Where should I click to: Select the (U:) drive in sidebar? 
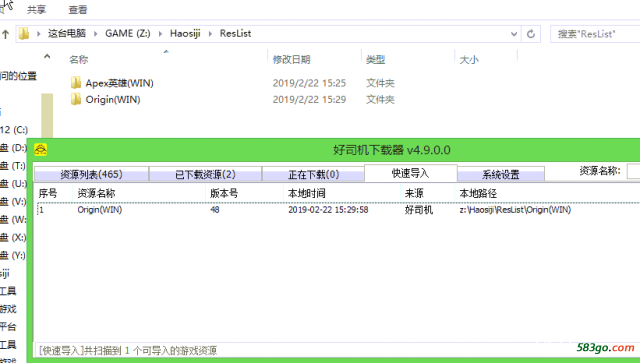[x=13, y=184]
